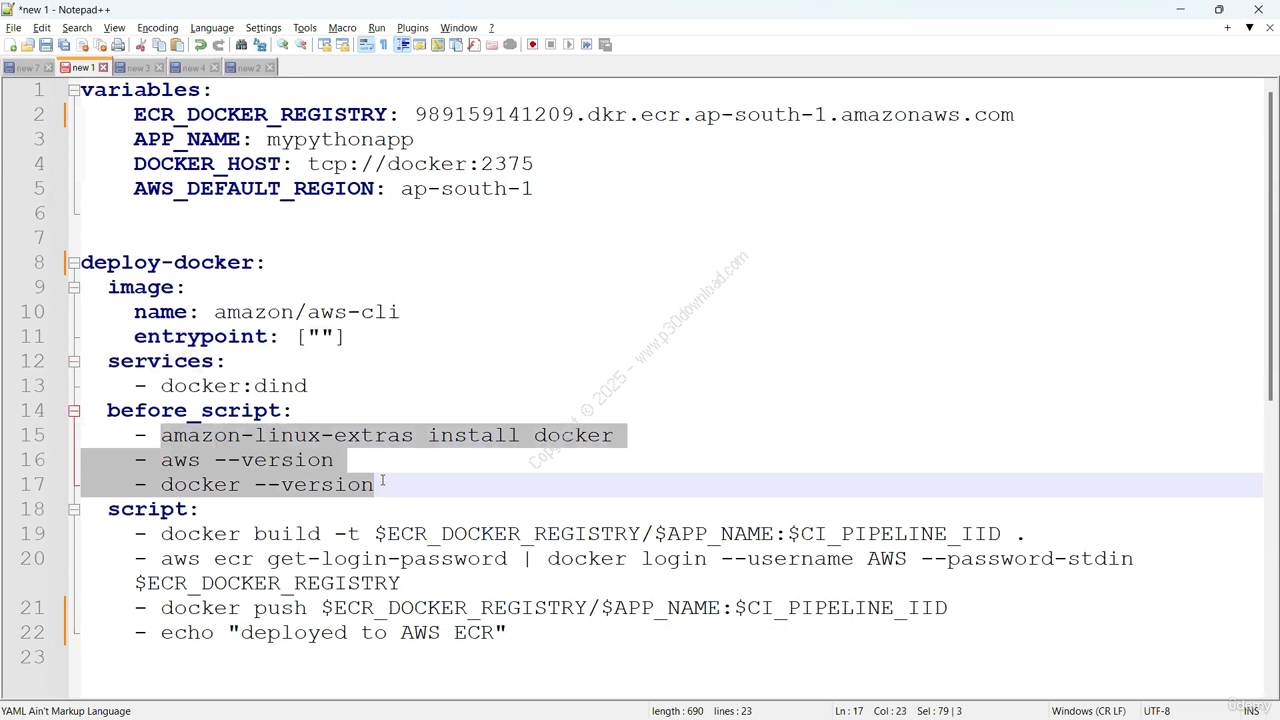Click the Ln : 17 Col : 23 position indicator
The width and height of the screenshot is (1280, 720).
tap(870, 711)
